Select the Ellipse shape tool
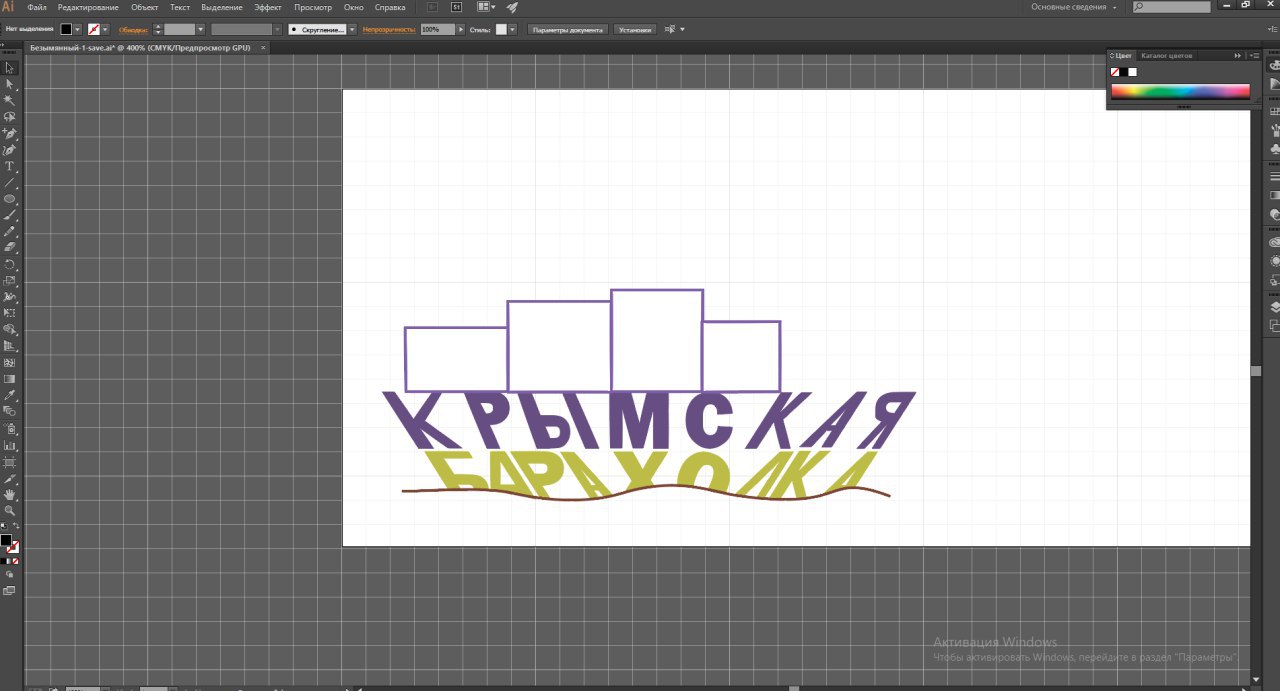The image size is (1280, 691). (x=10, y=199)
